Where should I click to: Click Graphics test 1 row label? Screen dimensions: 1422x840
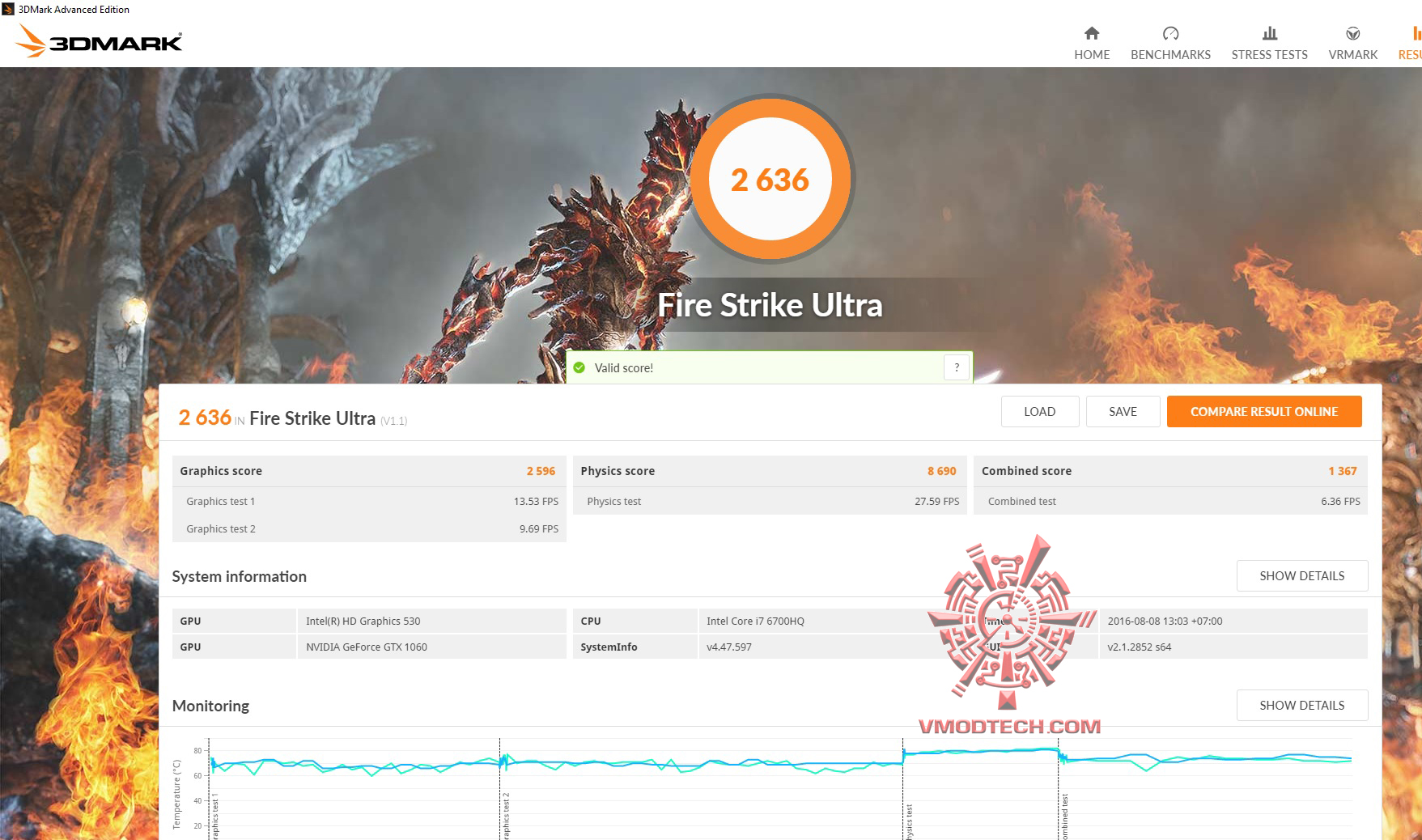pos(221,501)
